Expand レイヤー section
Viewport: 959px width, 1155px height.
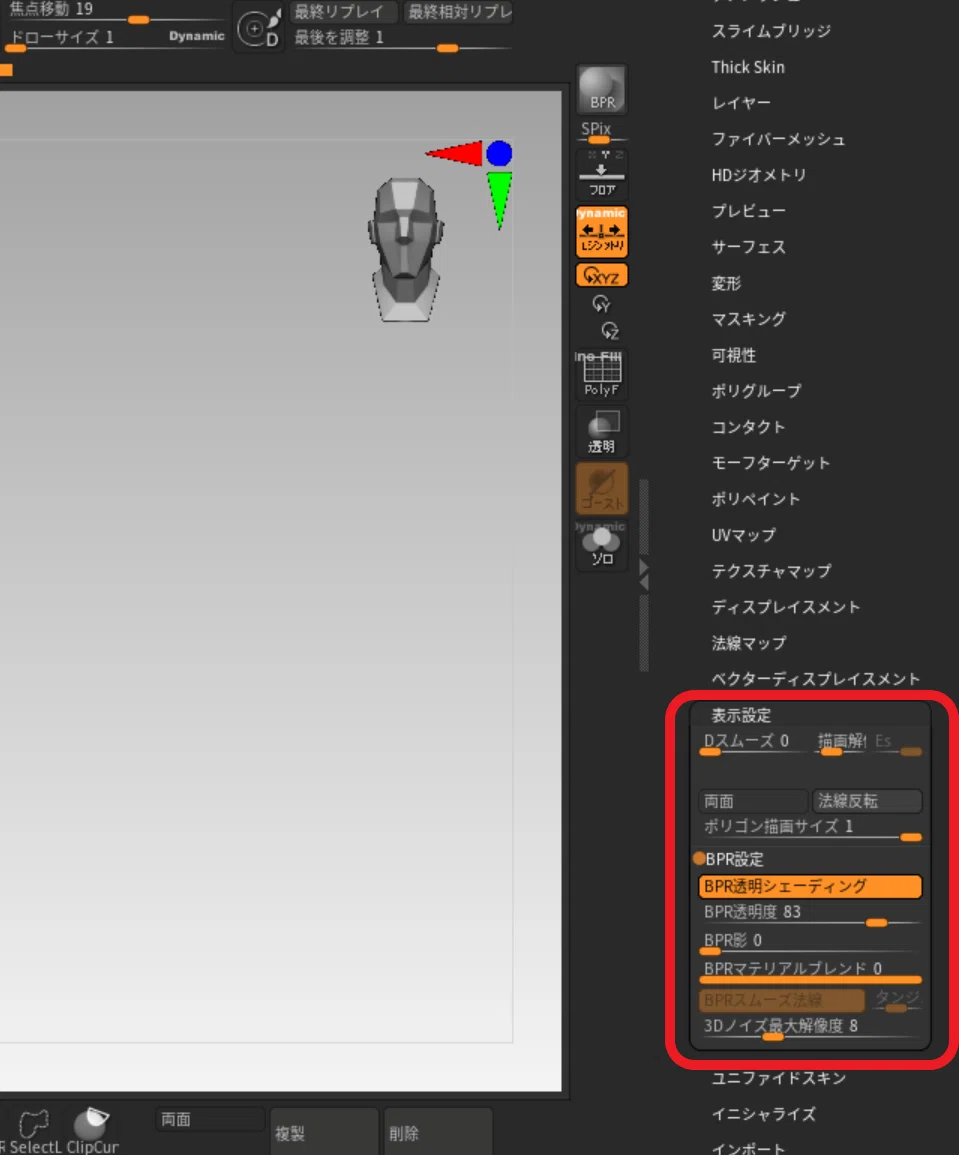click(x=741, y=103)
